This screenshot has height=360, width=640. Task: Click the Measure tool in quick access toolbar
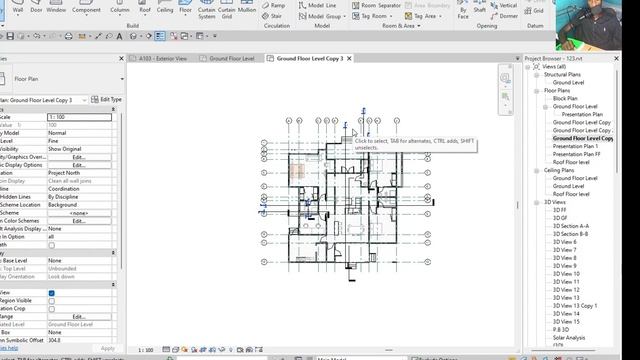tap(82, 36)
